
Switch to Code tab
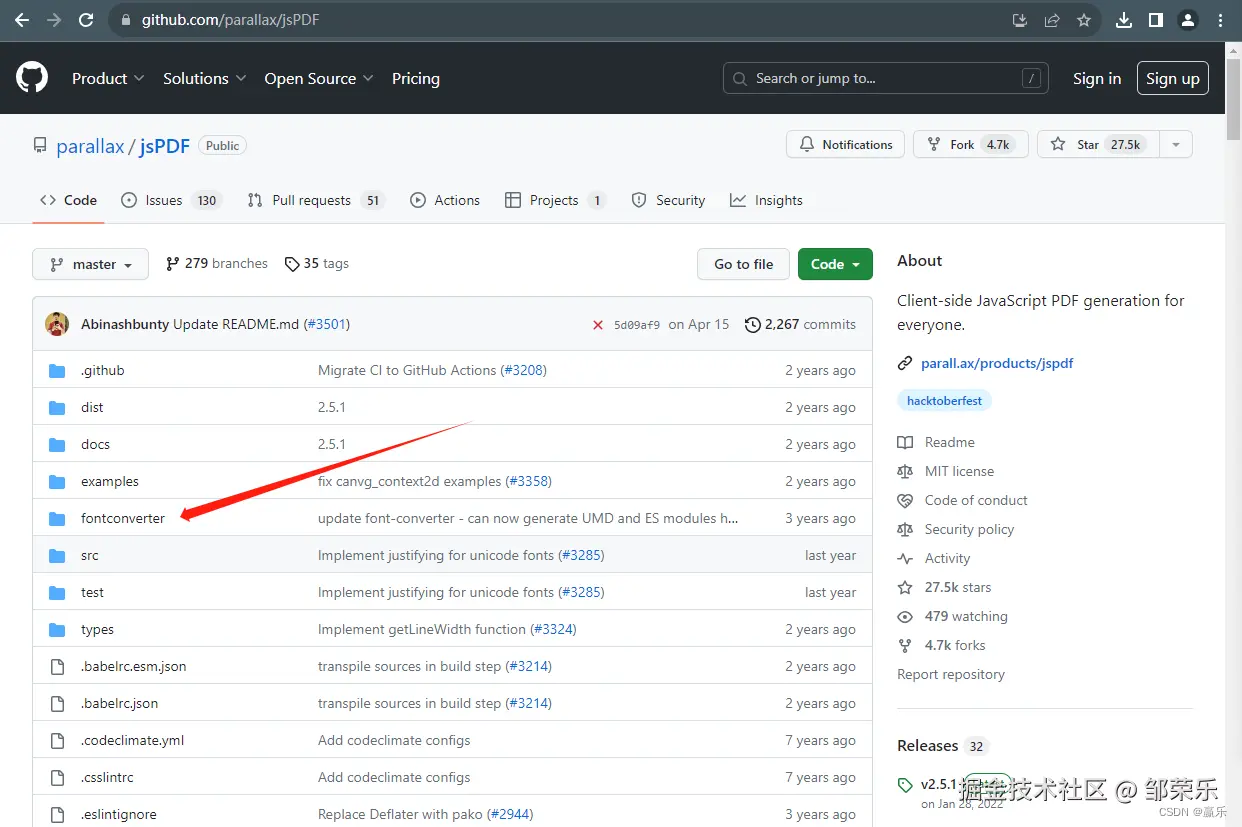[x=68, y=200]
